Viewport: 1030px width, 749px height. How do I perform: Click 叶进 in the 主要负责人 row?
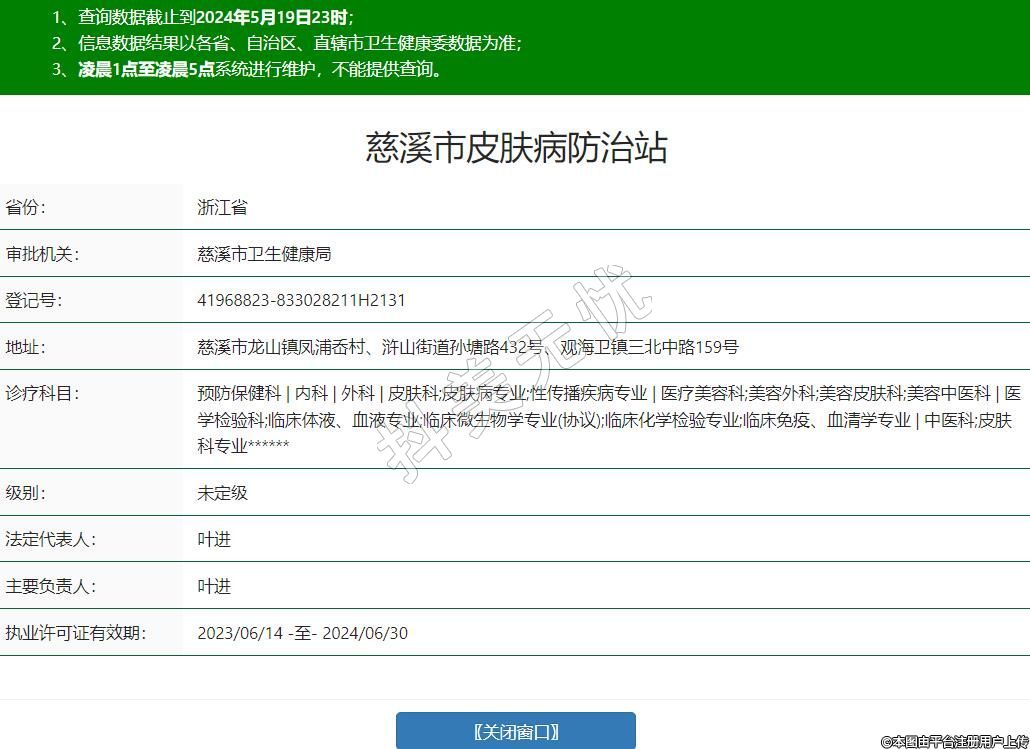click(x=214, y=586)
